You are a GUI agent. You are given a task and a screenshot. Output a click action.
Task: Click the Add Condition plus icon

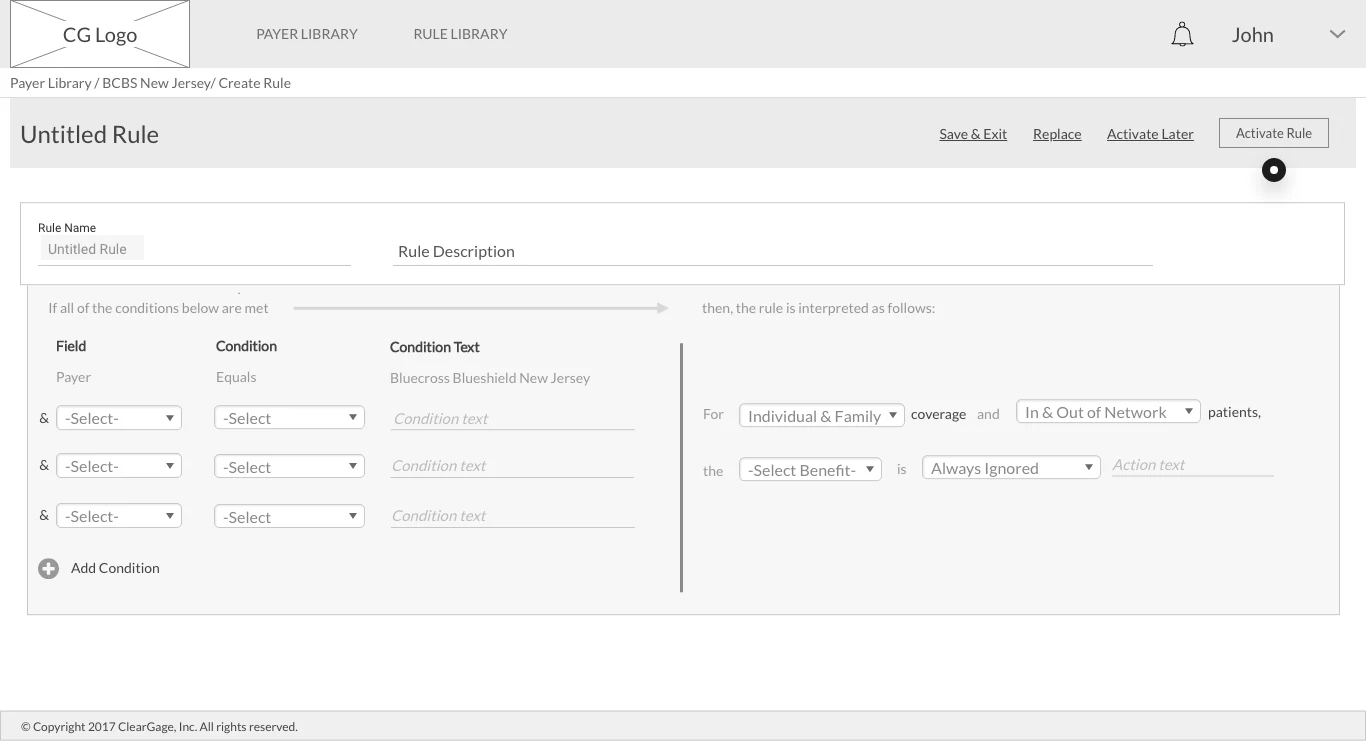pyautogui.click(x=48, y=569)
